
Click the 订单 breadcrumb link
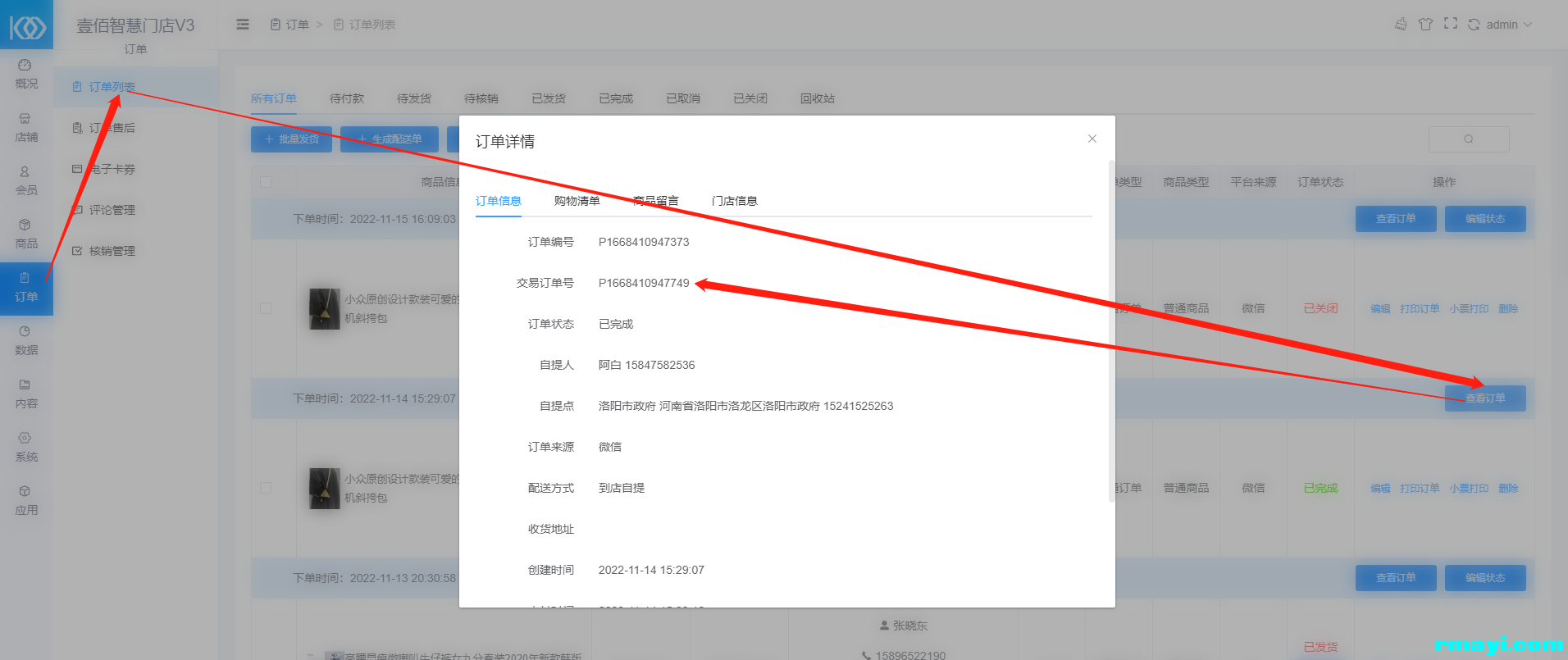tap(289, 25)
